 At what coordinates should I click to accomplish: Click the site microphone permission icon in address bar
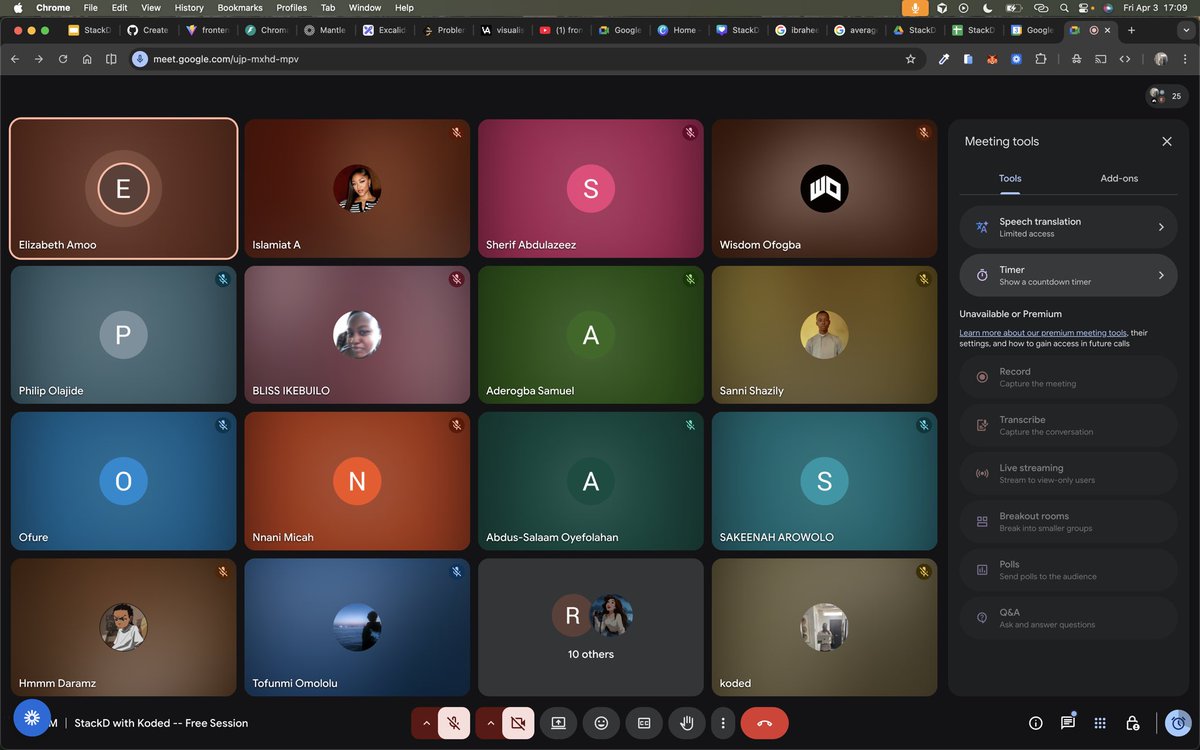click(140, 59)
